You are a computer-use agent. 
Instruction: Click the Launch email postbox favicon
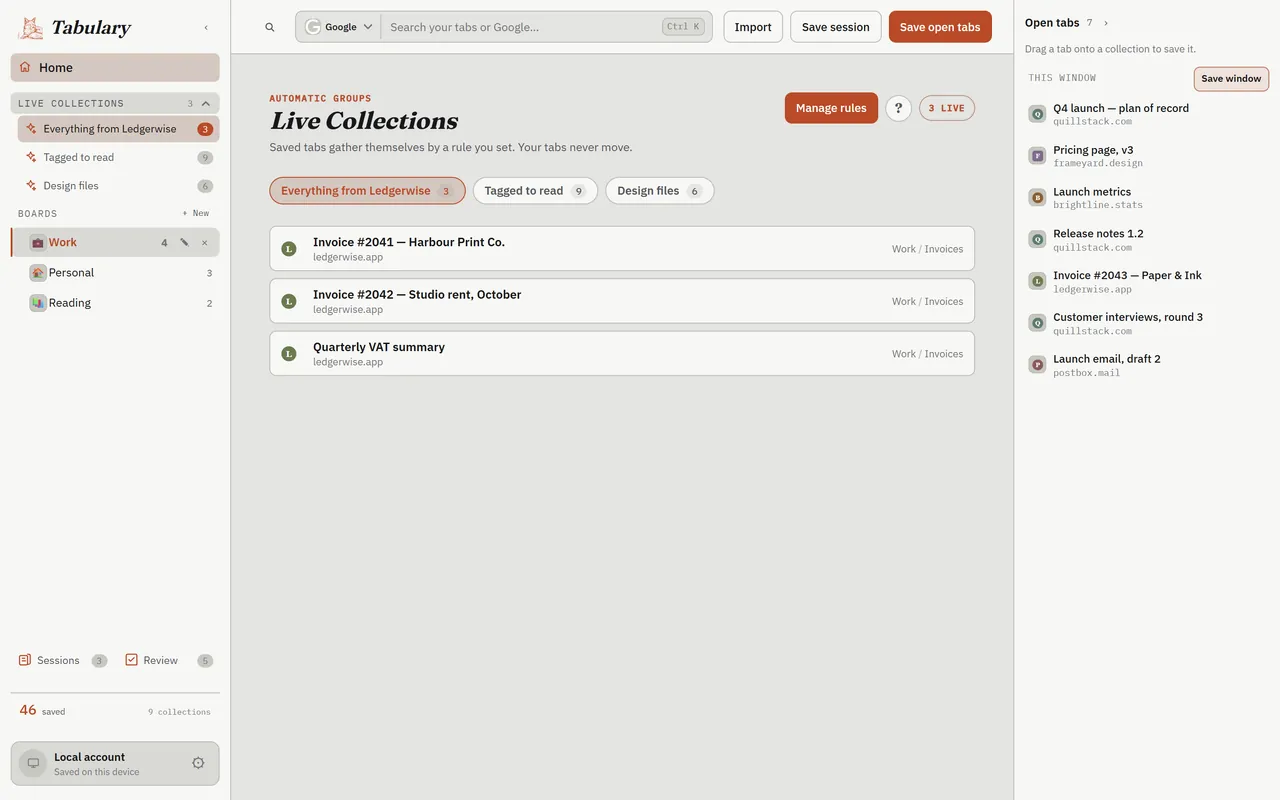[1037, 365]
